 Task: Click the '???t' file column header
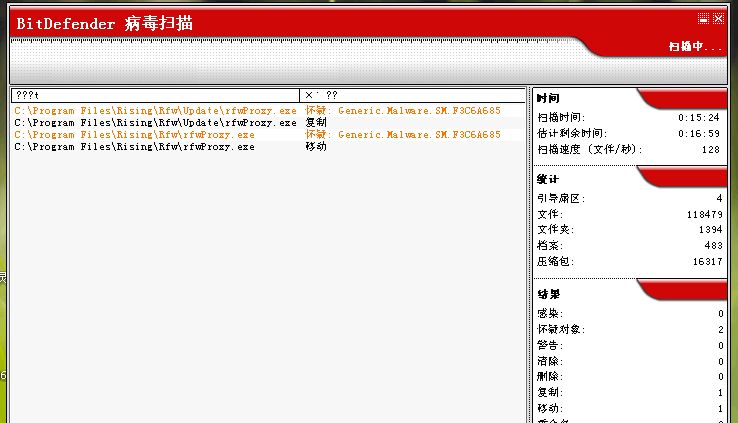pyautogui.click(x=155, y=96)
